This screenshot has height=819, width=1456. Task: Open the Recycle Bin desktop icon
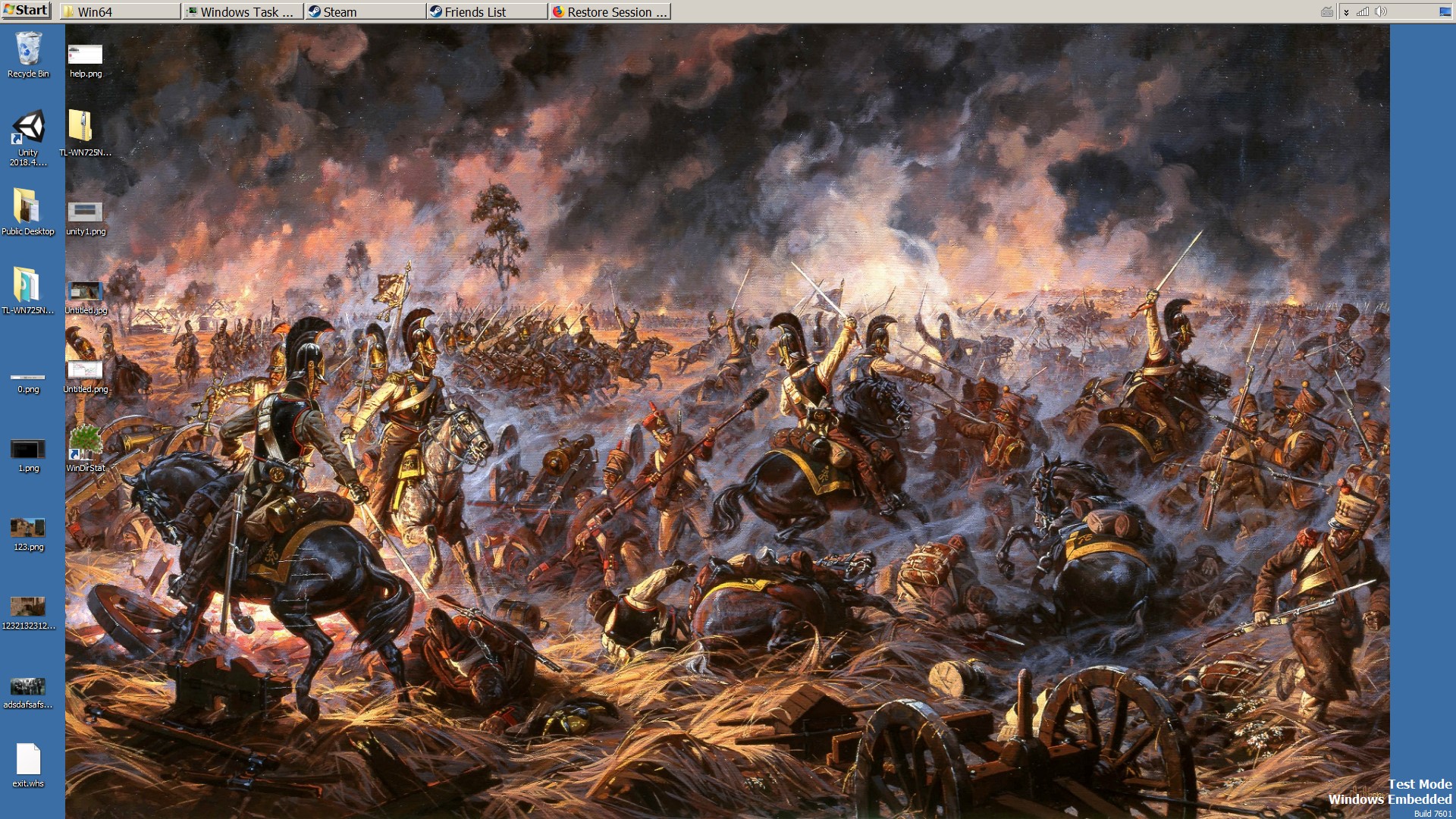click(28, 53)
